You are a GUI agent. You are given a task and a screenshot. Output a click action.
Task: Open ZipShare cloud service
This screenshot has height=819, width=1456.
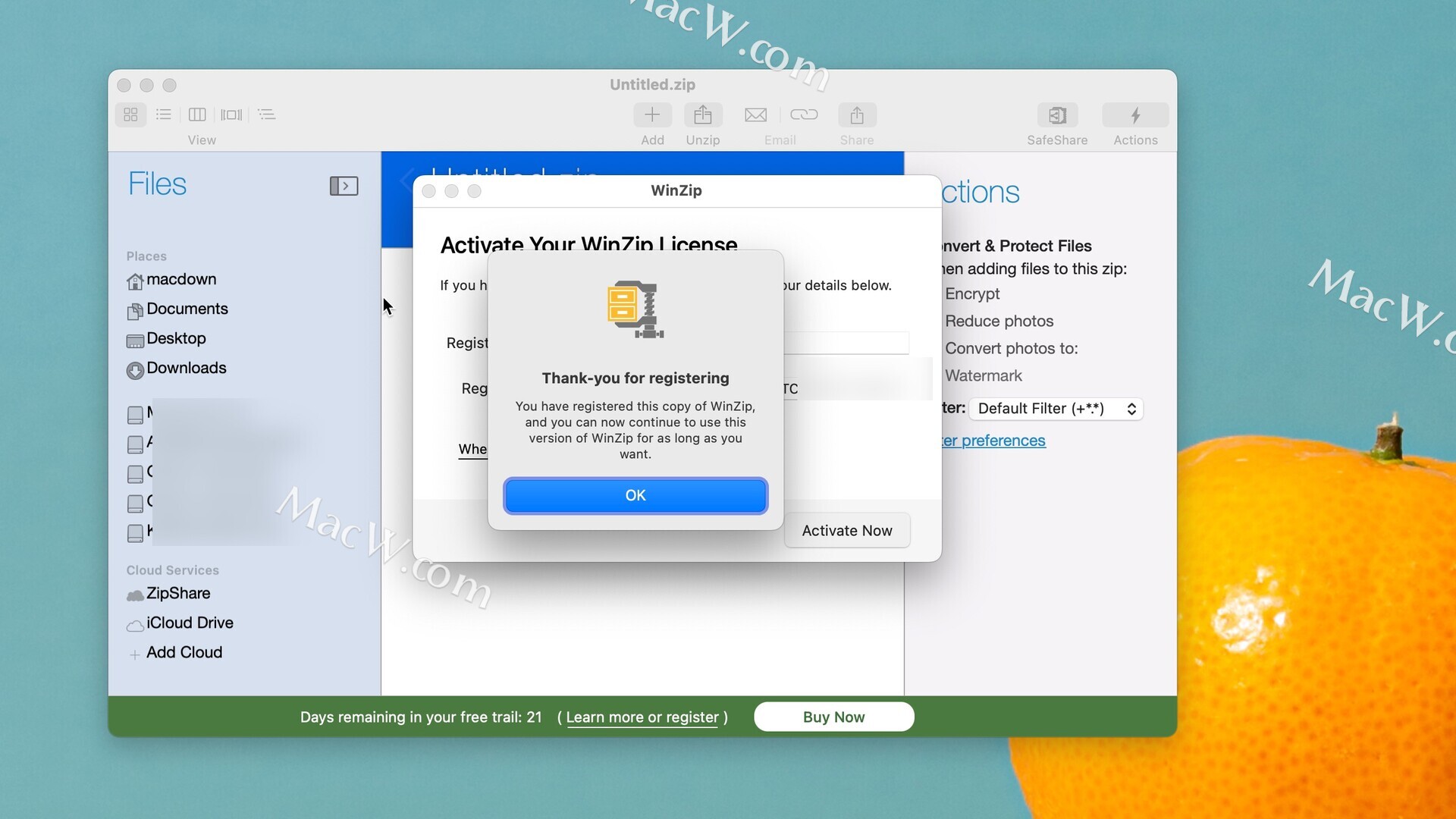click(178, 594)
